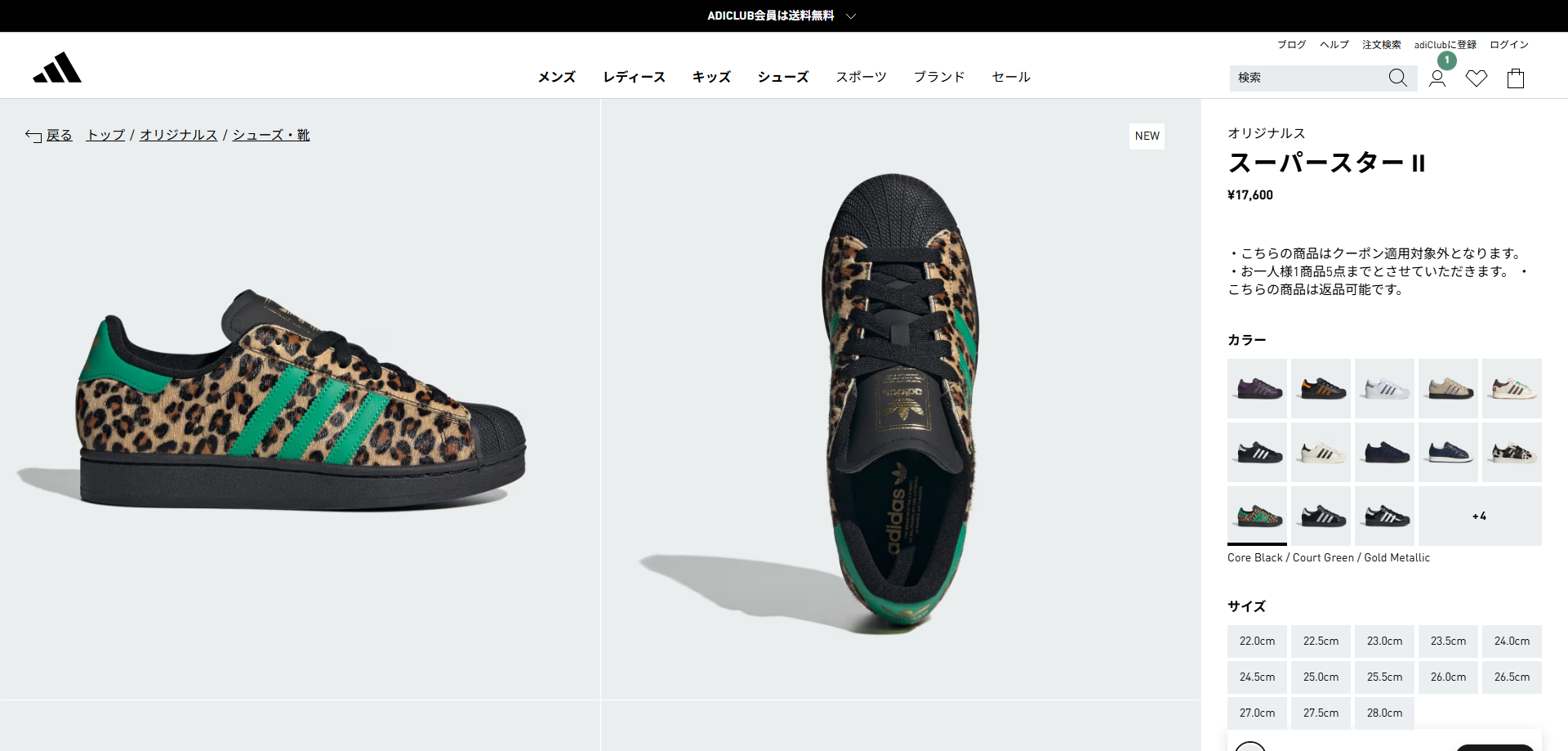This screenshot has height=751, width=1568.
Task: Select size 22.0cm
Action: coord(1257,641)
